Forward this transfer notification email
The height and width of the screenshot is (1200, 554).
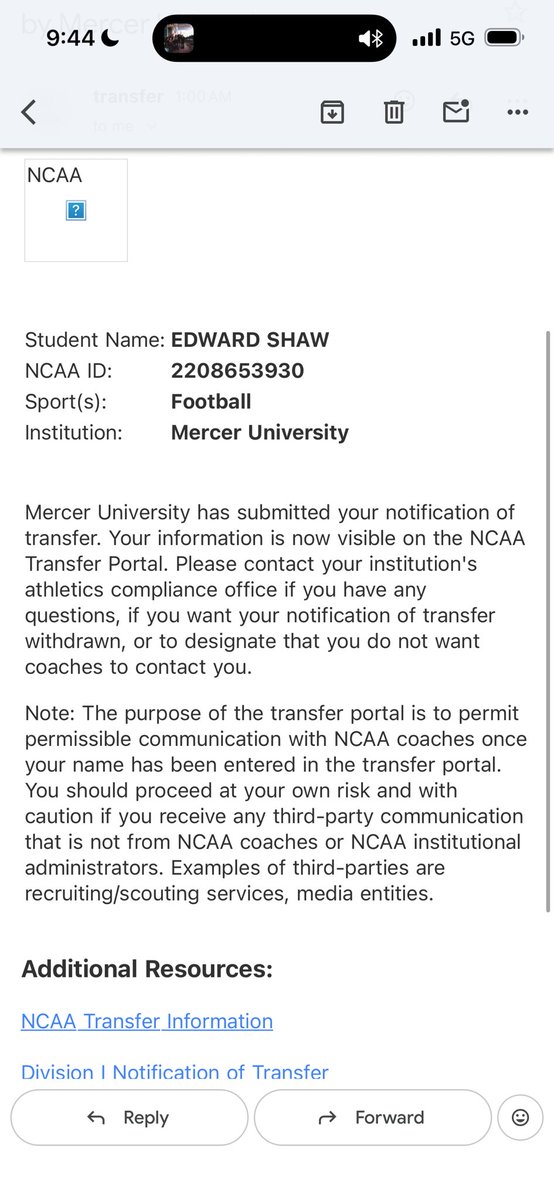pos(371,1118)
